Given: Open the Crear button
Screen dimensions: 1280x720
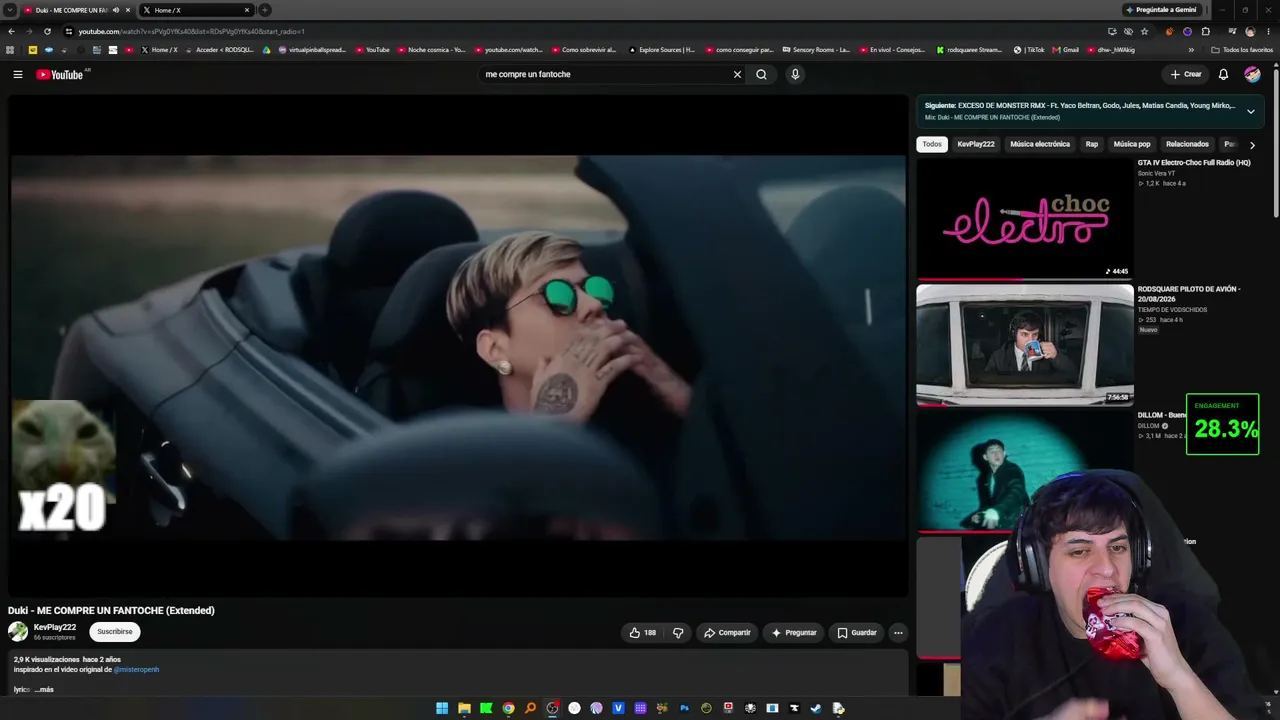Looking at the screenshot, I should 1186,74.
